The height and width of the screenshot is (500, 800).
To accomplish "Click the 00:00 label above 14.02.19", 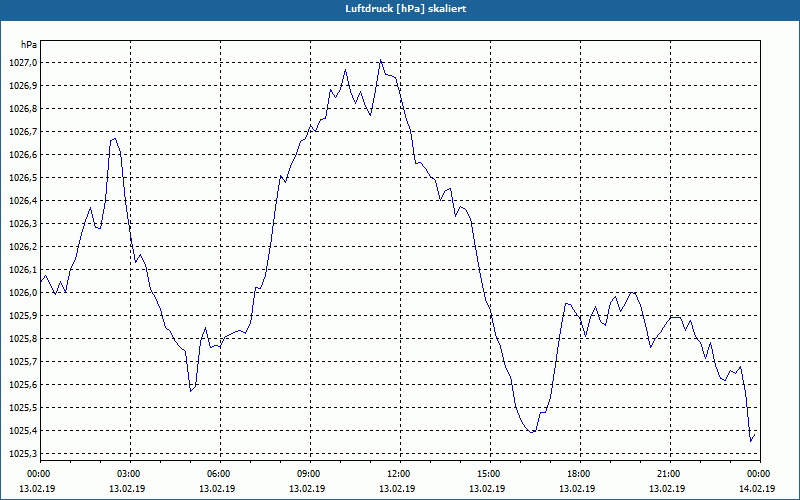I will (x=760, y=474).
